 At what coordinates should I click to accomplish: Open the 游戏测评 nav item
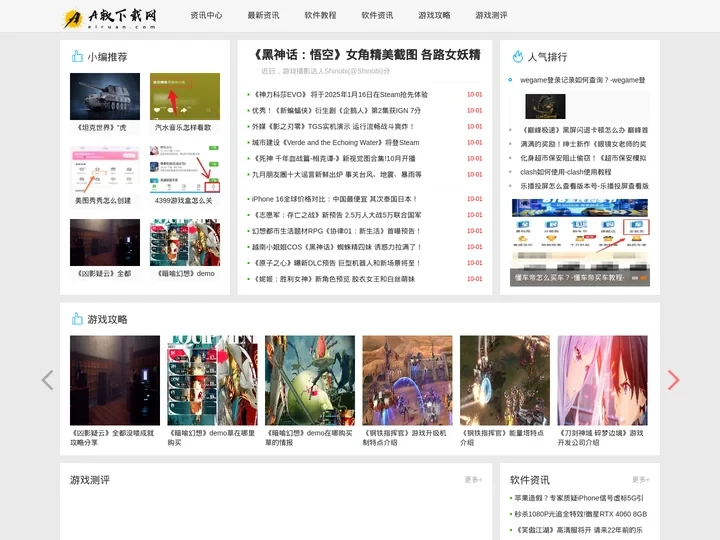[x=491, y=15]
